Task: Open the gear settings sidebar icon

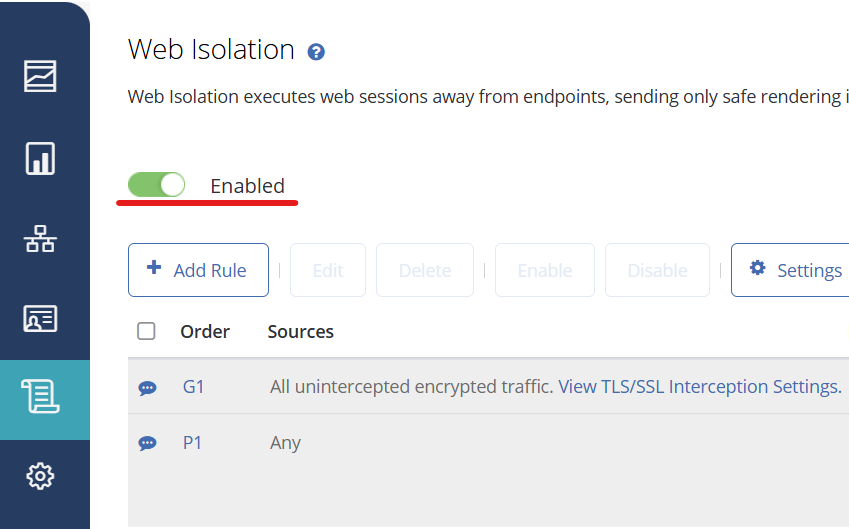Action: (x=41, y=477)
